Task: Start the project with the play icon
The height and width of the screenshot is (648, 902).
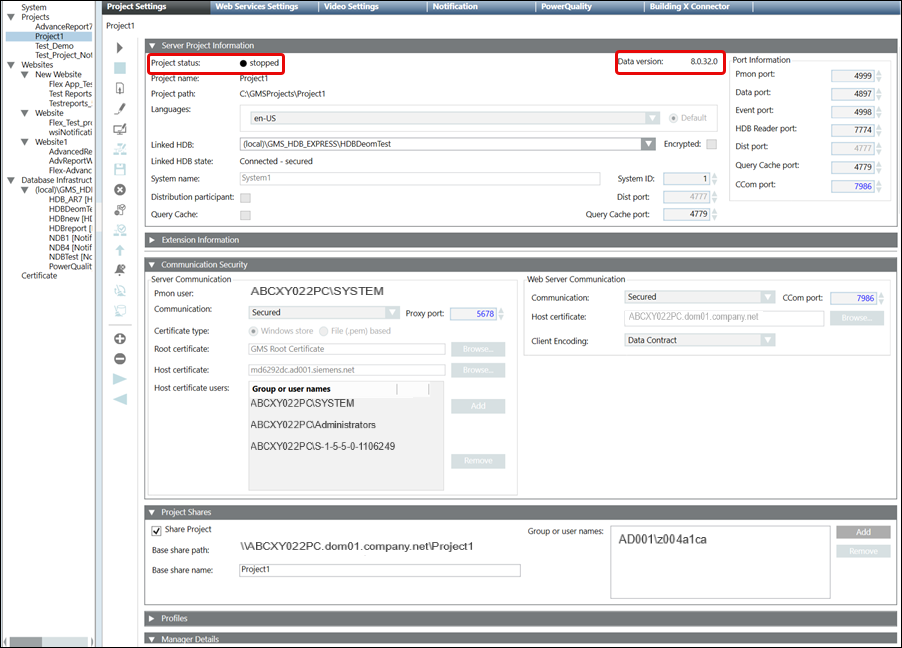Action: coord(120,48)
